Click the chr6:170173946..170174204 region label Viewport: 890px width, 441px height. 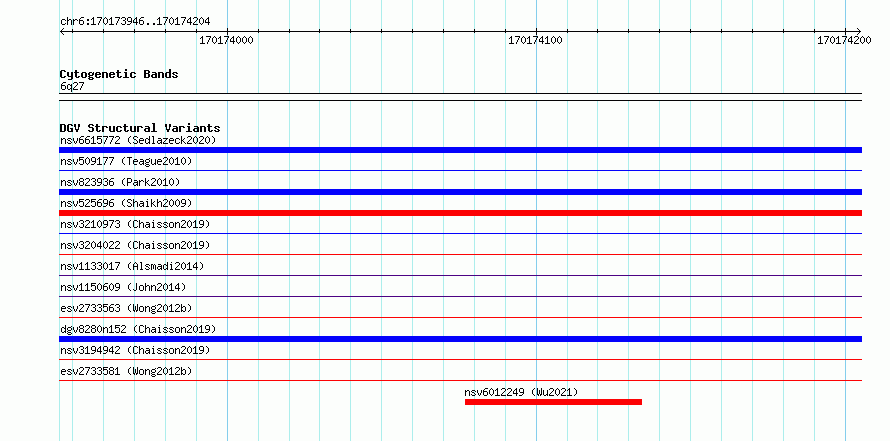point(135,22)
